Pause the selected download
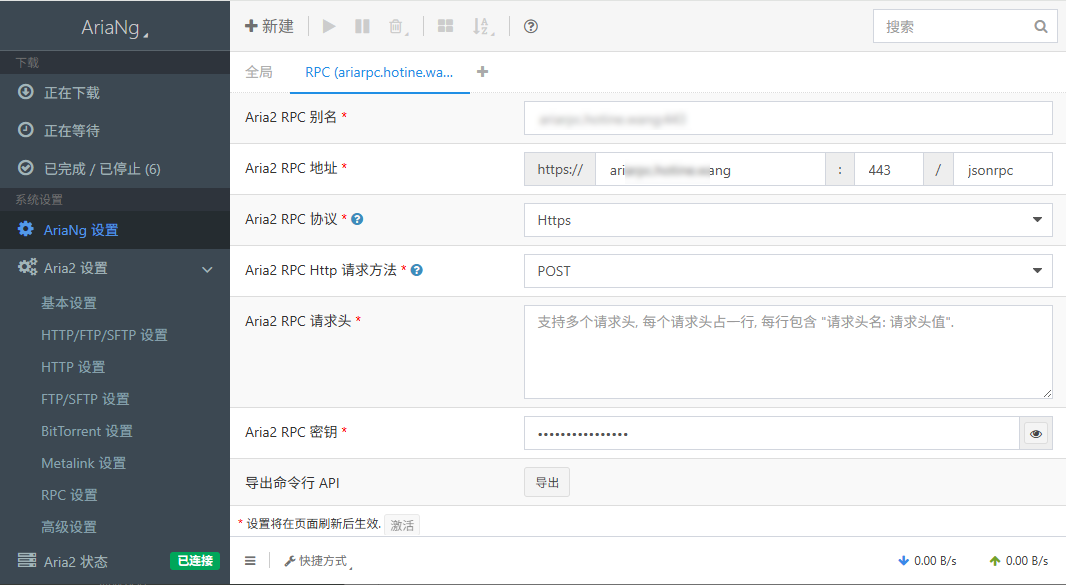 coord(362,26)
